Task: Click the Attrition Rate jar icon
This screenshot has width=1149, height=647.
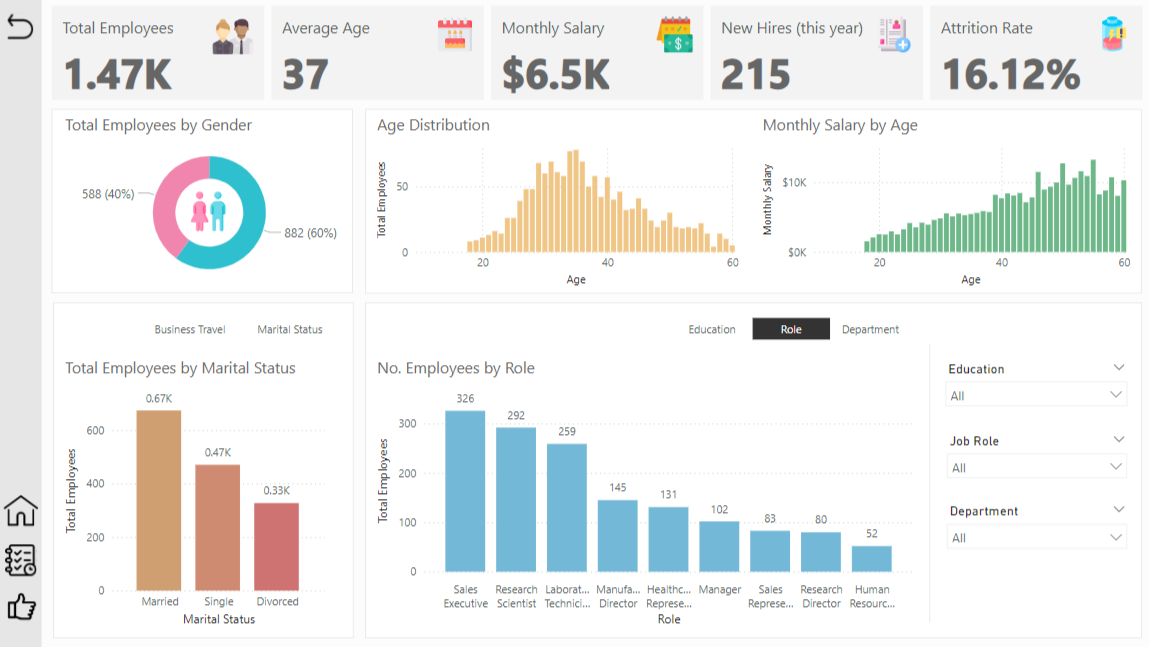Action: pyautogui.click(x=1112, y=34)
